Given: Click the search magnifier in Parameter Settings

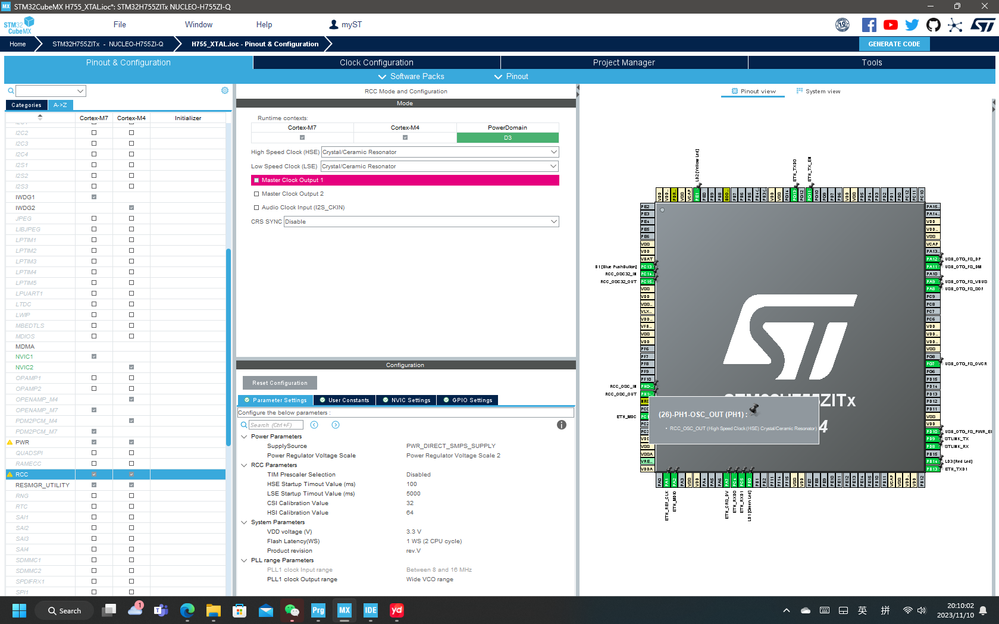Looking at the screenshot, I should [x=243, y=424].
